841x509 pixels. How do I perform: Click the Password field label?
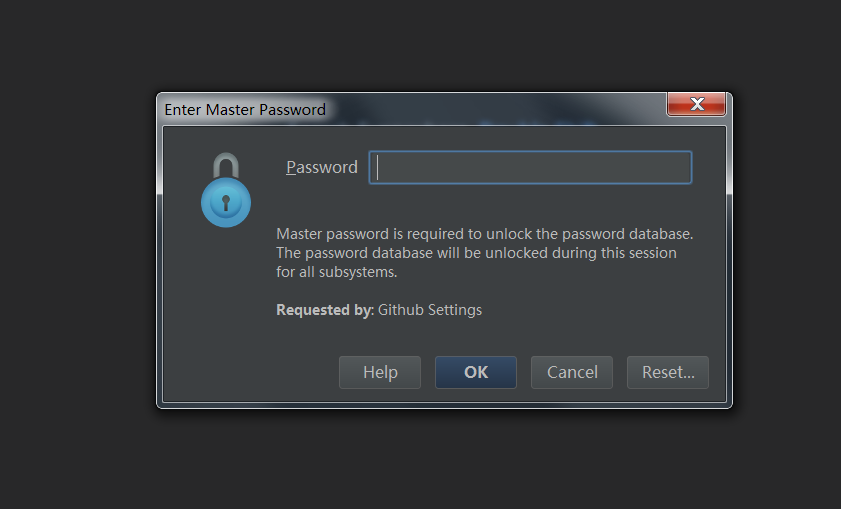[x=322, y=167]
